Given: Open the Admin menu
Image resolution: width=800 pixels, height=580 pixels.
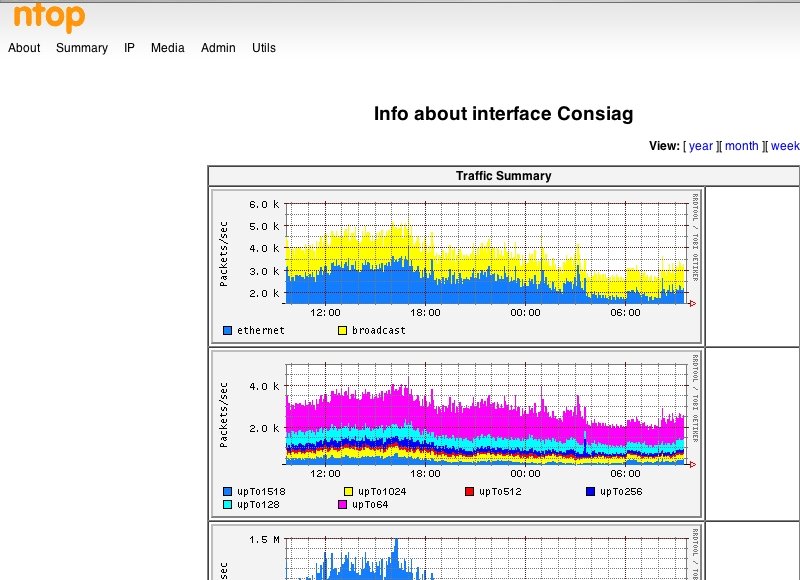Looking at the screenshot, I should tap(218, 48).
